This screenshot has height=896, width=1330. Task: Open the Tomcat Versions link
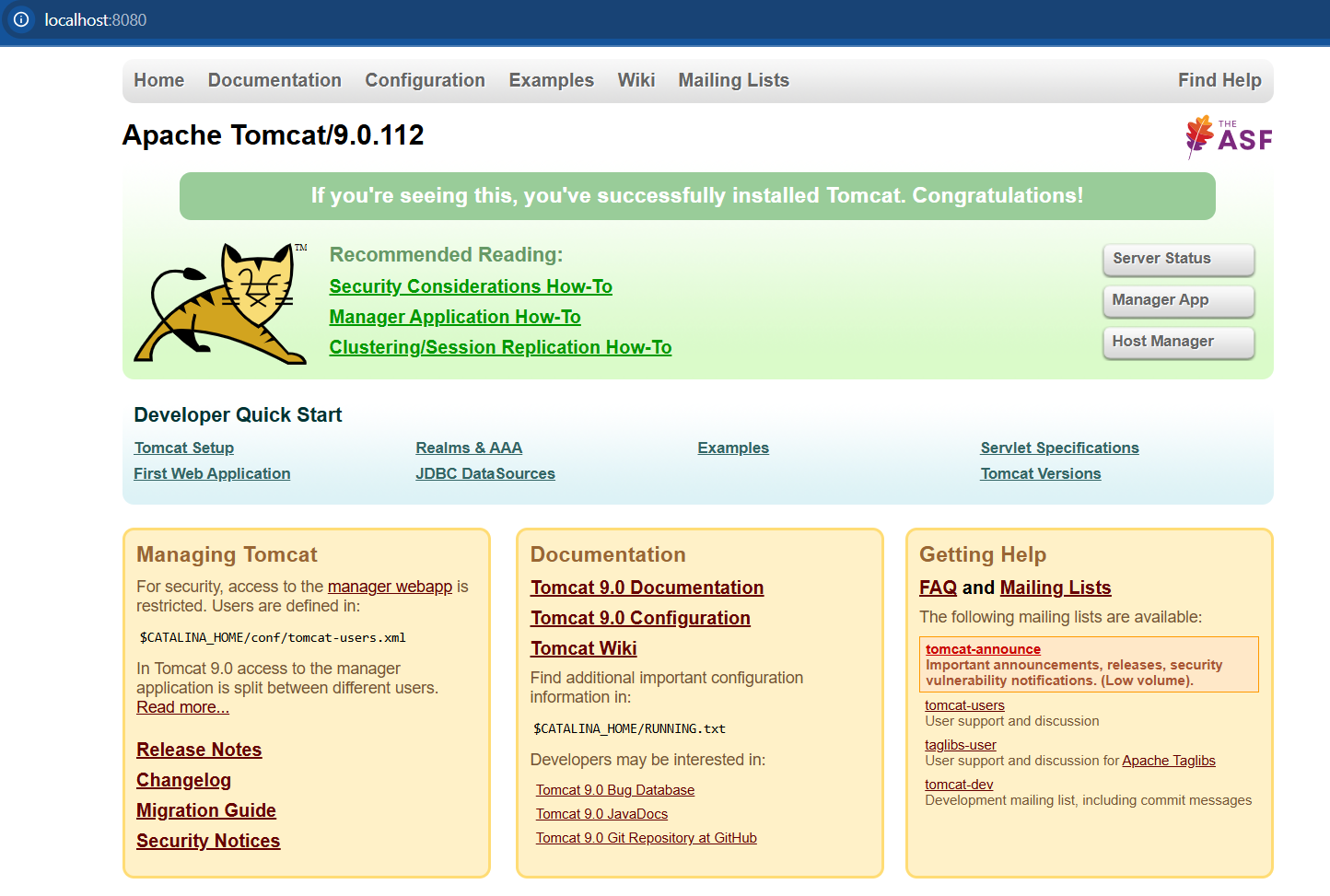(x=1041, y=473)
